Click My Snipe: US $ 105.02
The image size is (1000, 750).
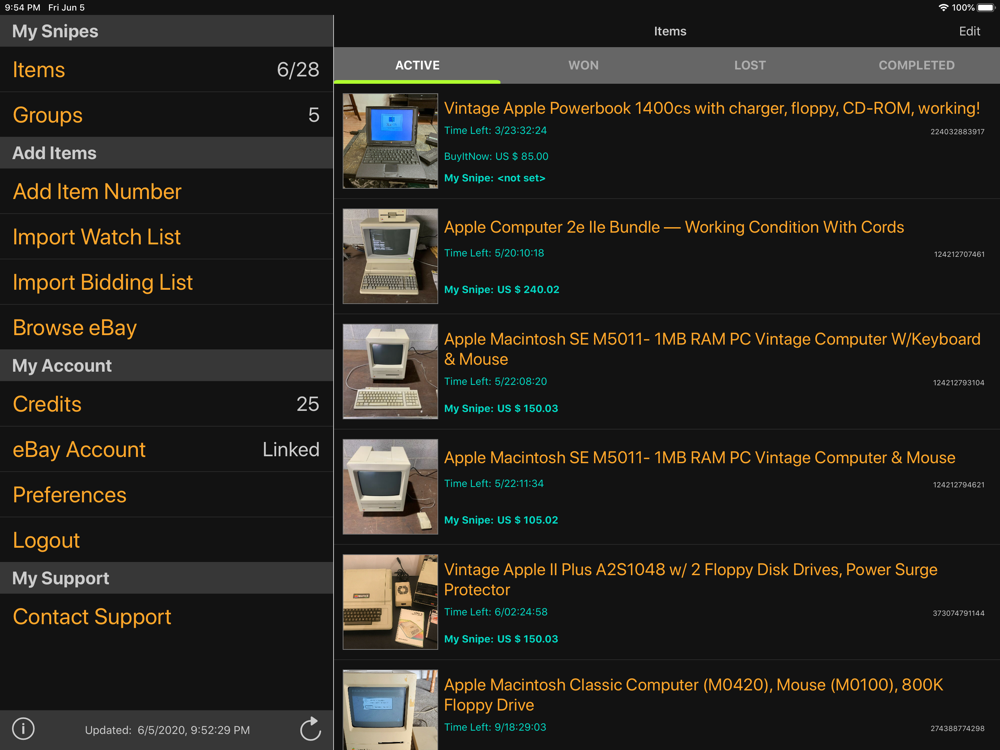[x=501, y=520]
